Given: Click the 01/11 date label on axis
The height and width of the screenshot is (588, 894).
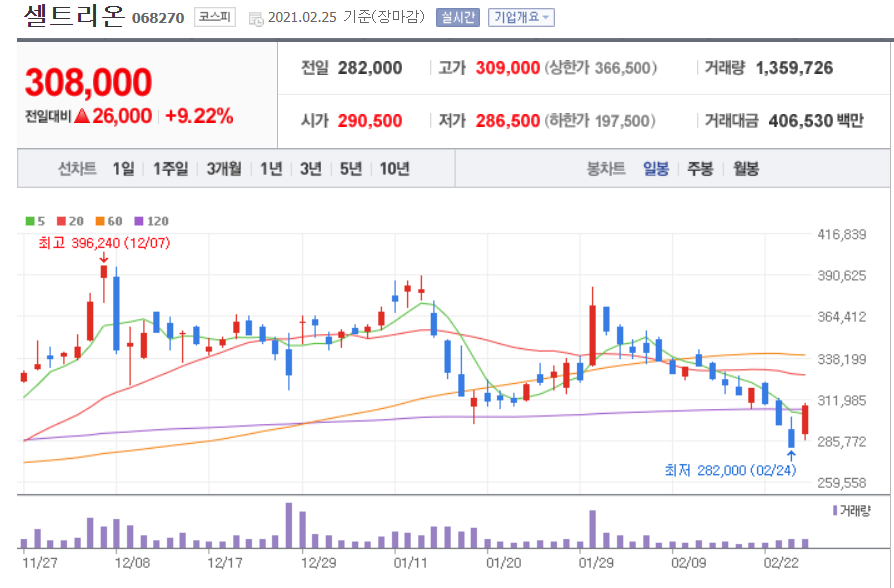Looking at the screenshot, I should [411, 563].
